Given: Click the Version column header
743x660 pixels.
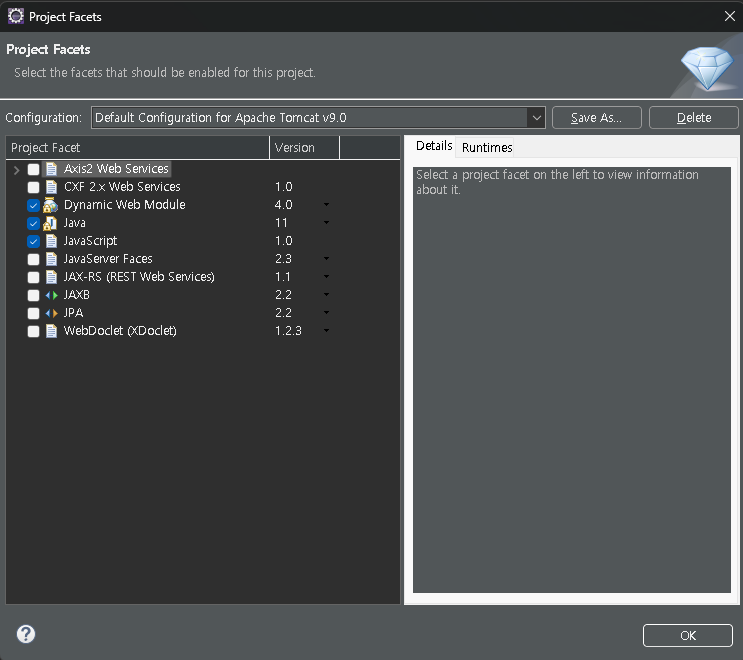Looking at the screenshot, I should pos(305,148).
